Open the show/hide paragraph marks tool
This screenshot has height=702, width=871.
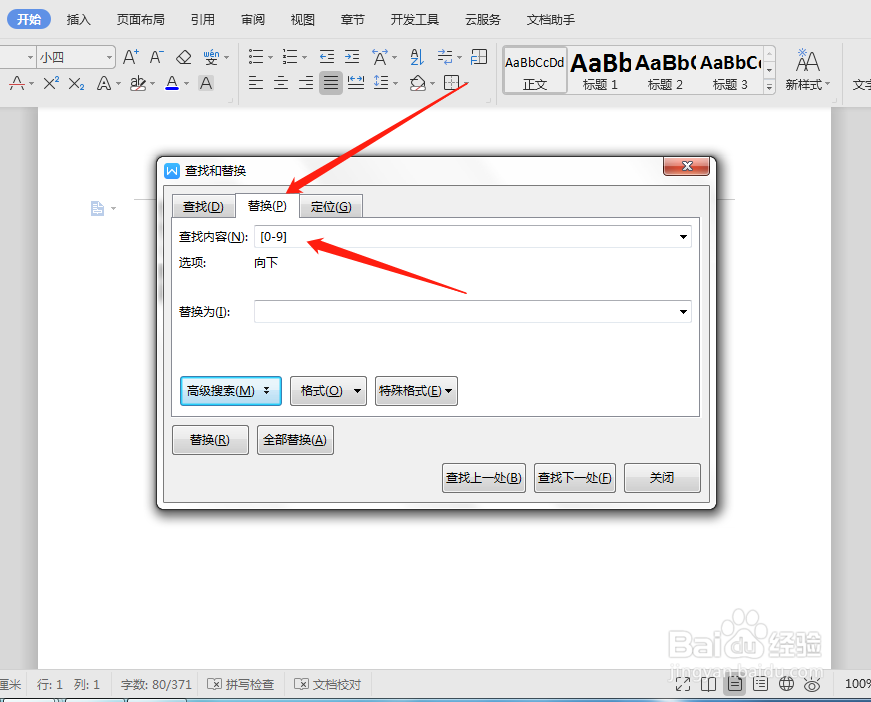tap(445, 57)
